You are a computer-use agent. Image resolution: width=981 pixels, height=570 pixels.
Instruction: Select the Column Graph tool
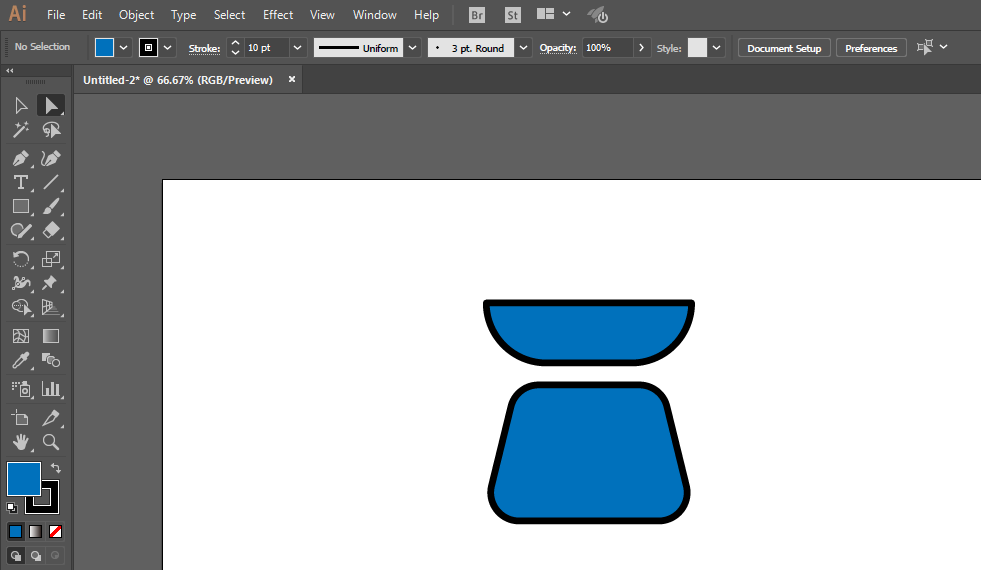[x=51, y=389]
